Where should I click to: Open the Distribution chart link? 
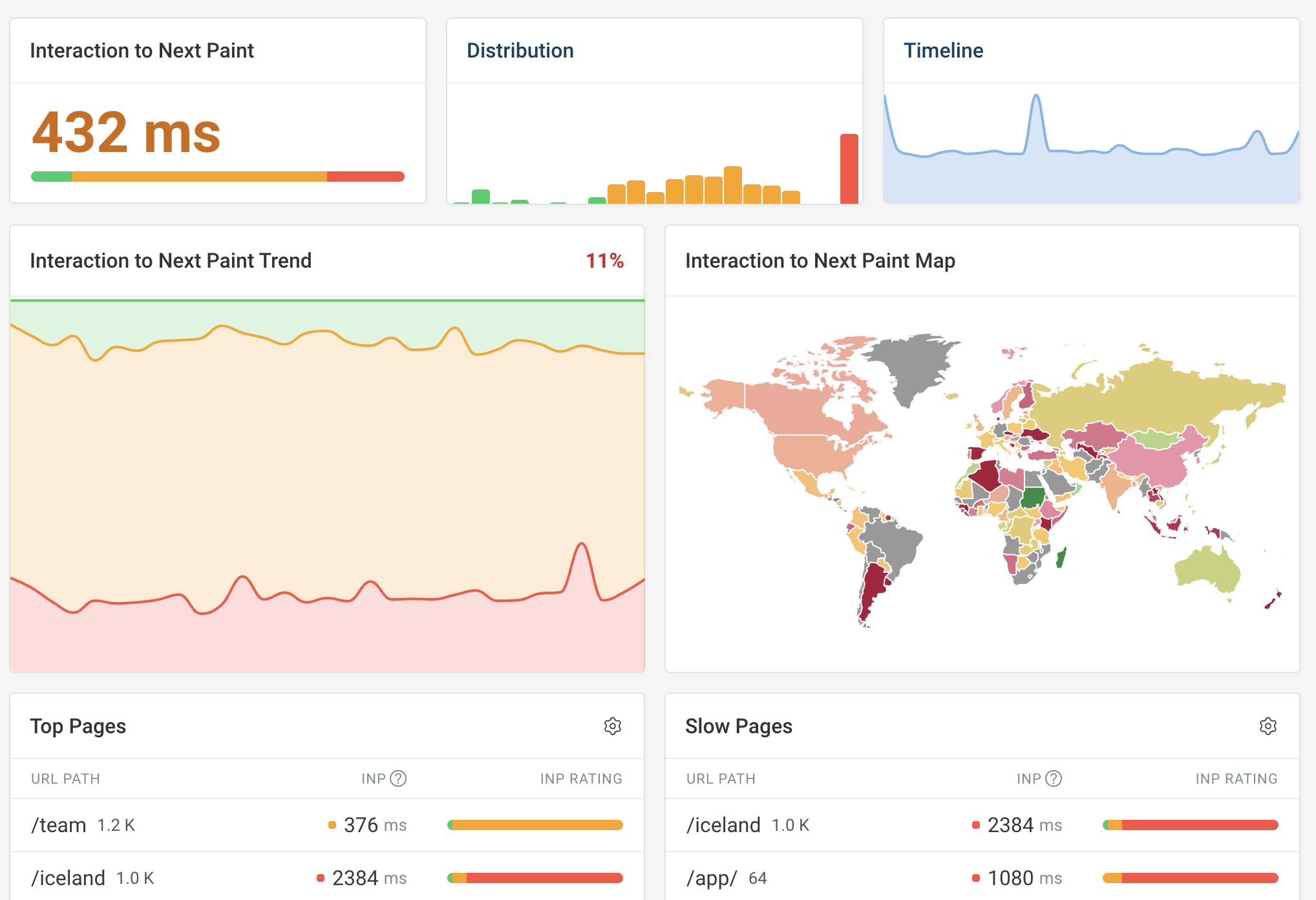(x=520, y=50)
